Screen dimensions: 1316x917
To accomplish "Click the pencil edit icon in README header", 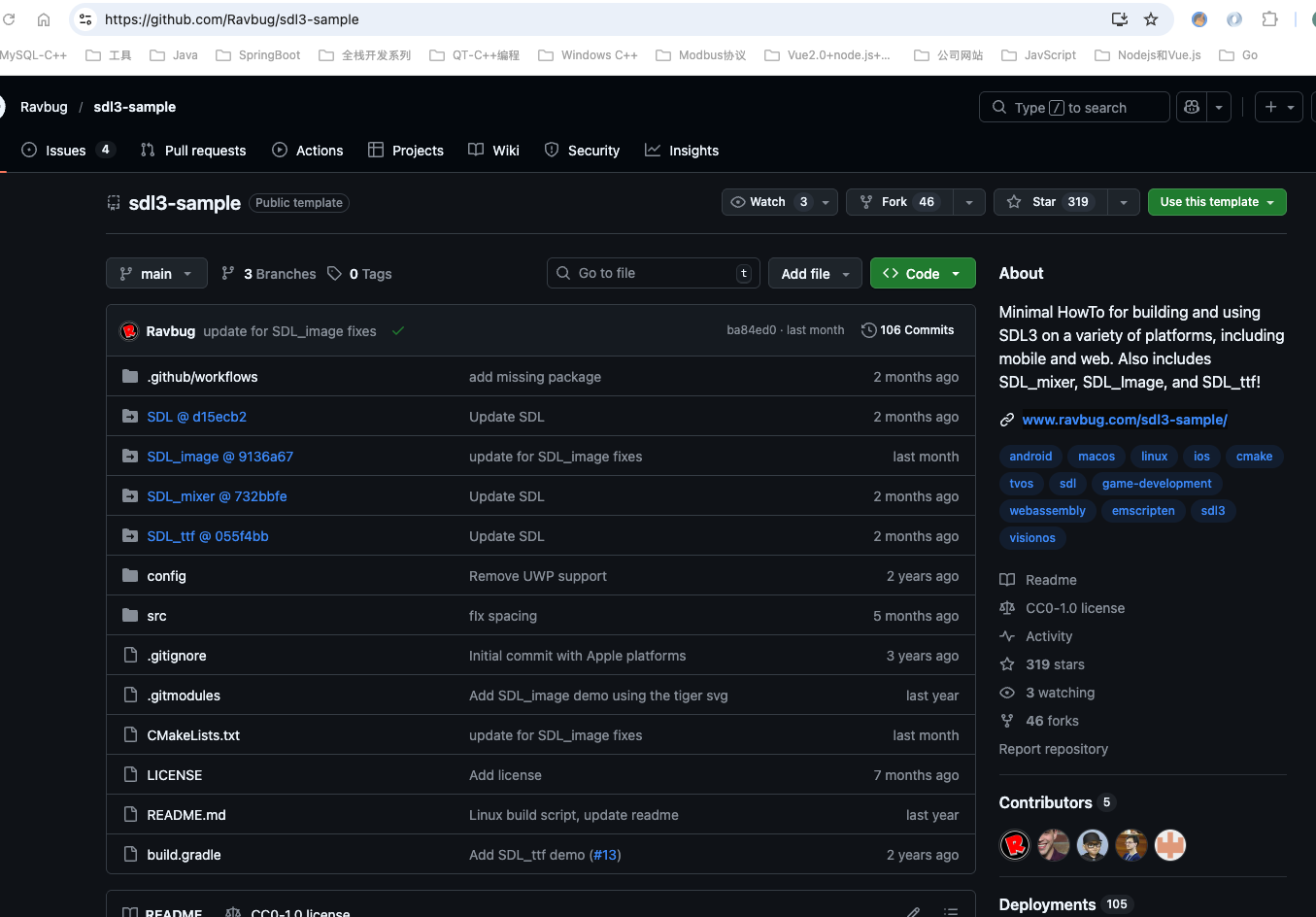I will coord(913,912).
